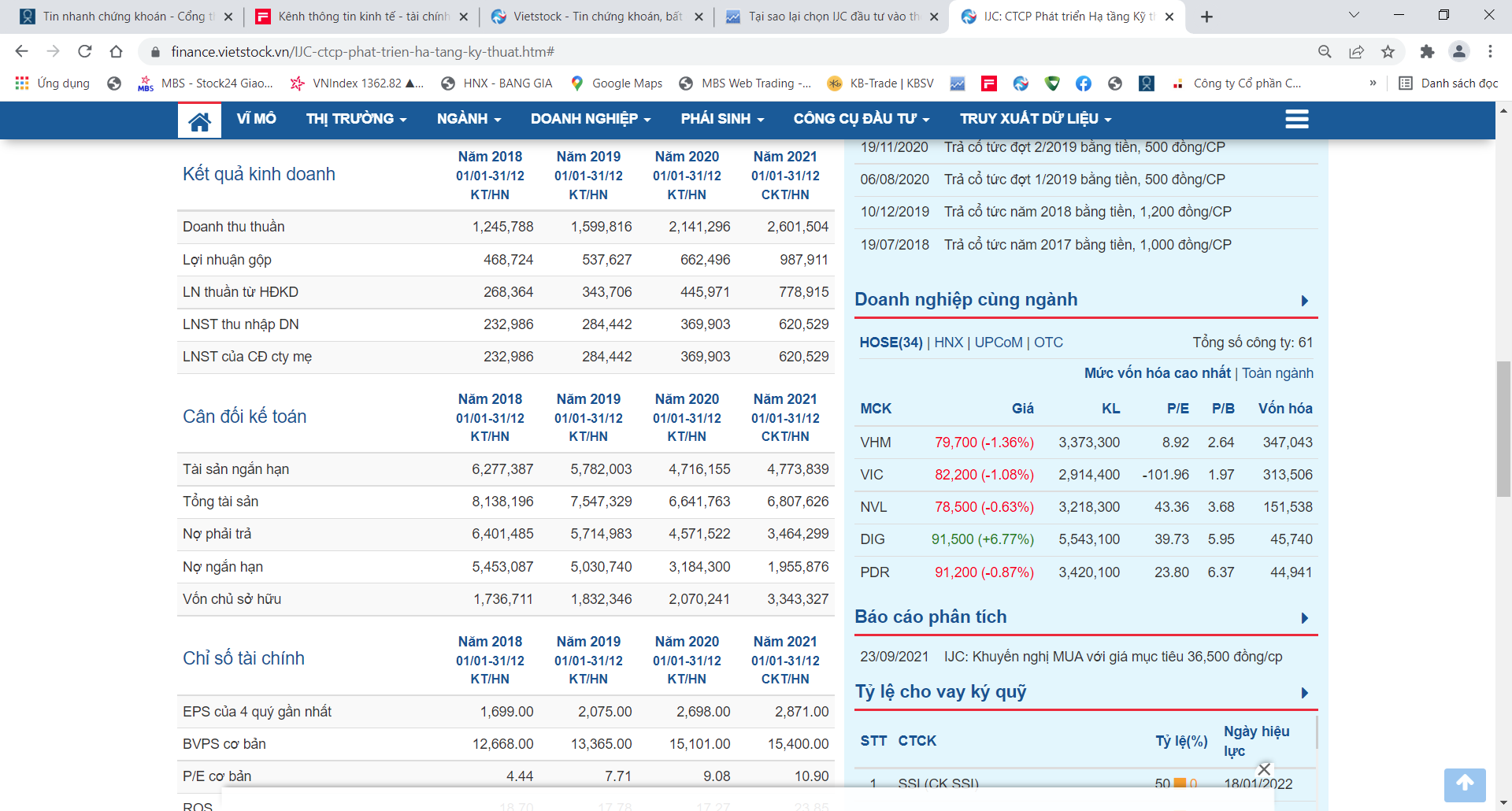Open Danh sách đọc reading list
Image resolution: width=1512 pixels, height=811 pixels.
click(x=1448, y=83)
